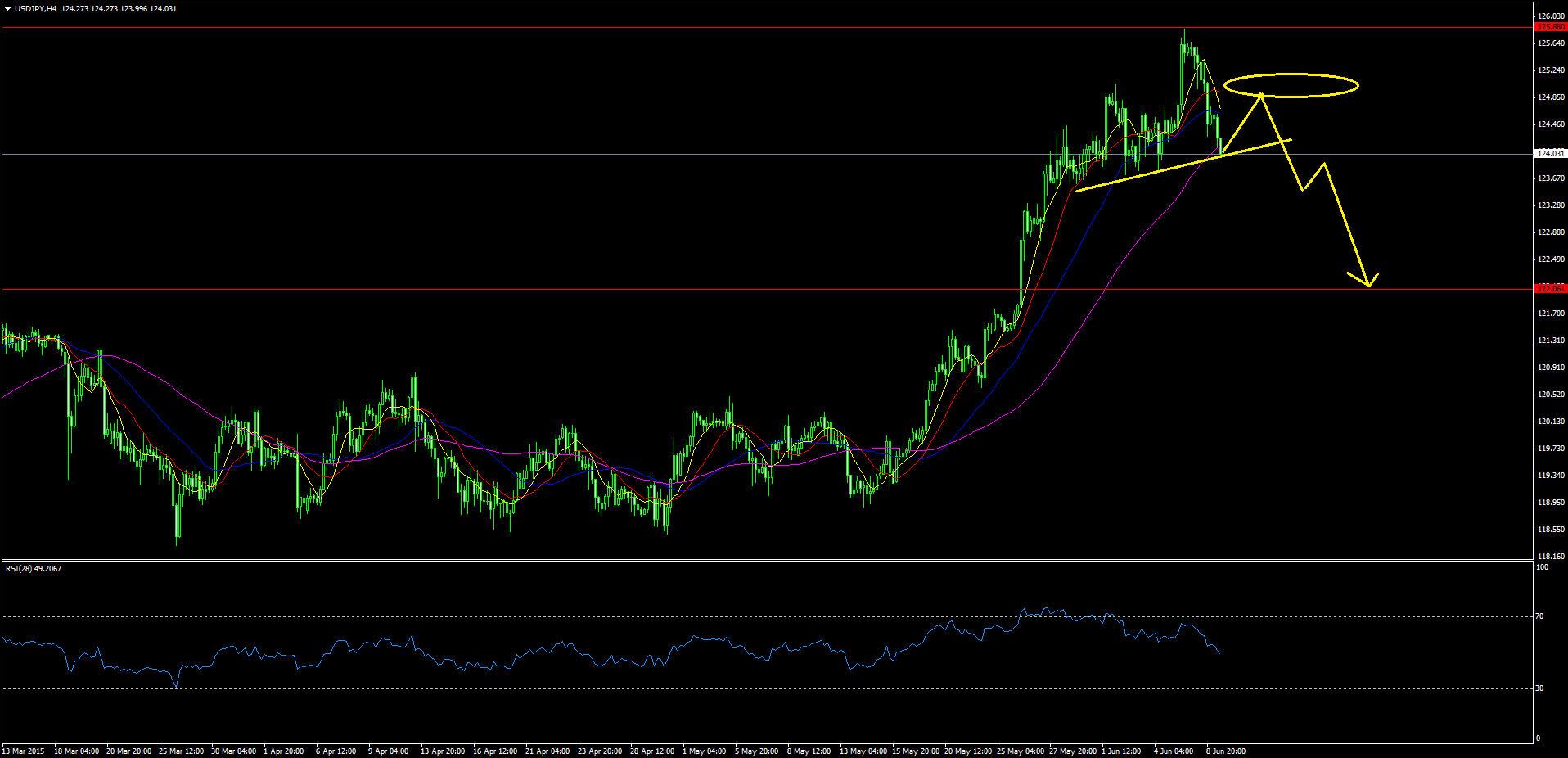Select the 8 May 12:00 time label
The width and height of the screenshot is (1568, 758).
pyautogui.click(x=809, y=751)
